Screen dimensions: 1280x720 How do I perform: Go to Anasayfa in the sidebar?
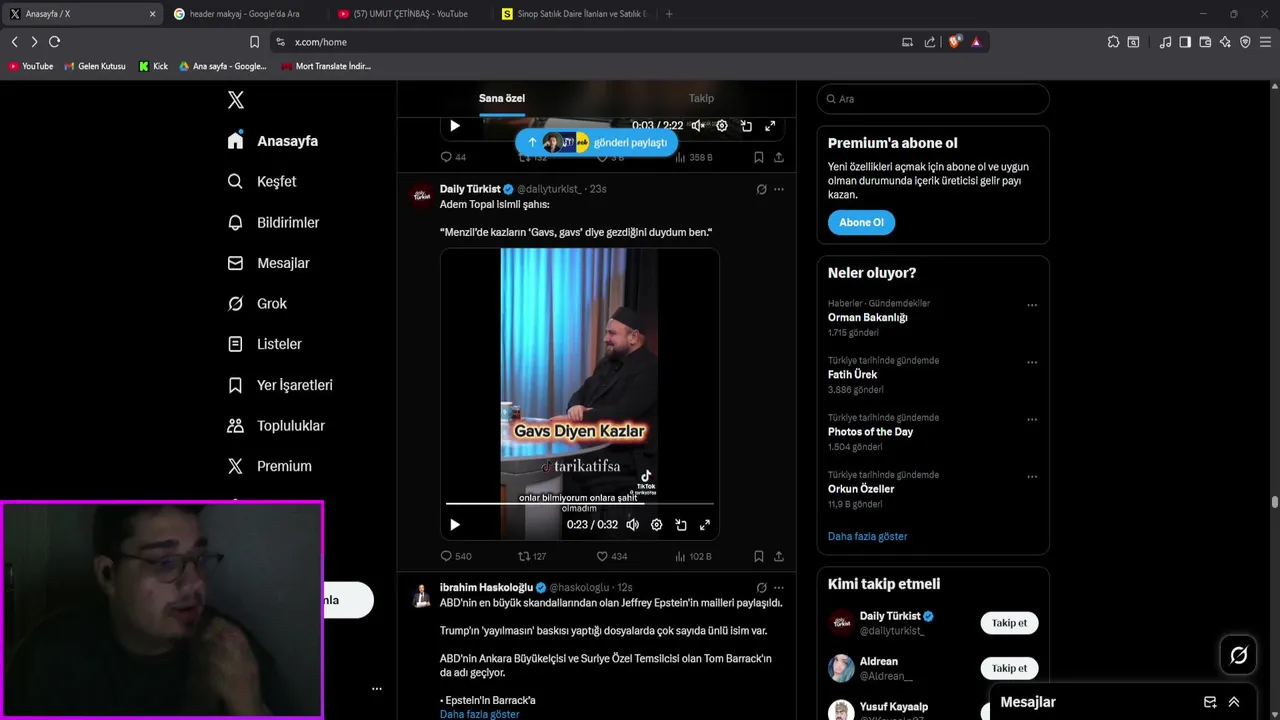272,141
